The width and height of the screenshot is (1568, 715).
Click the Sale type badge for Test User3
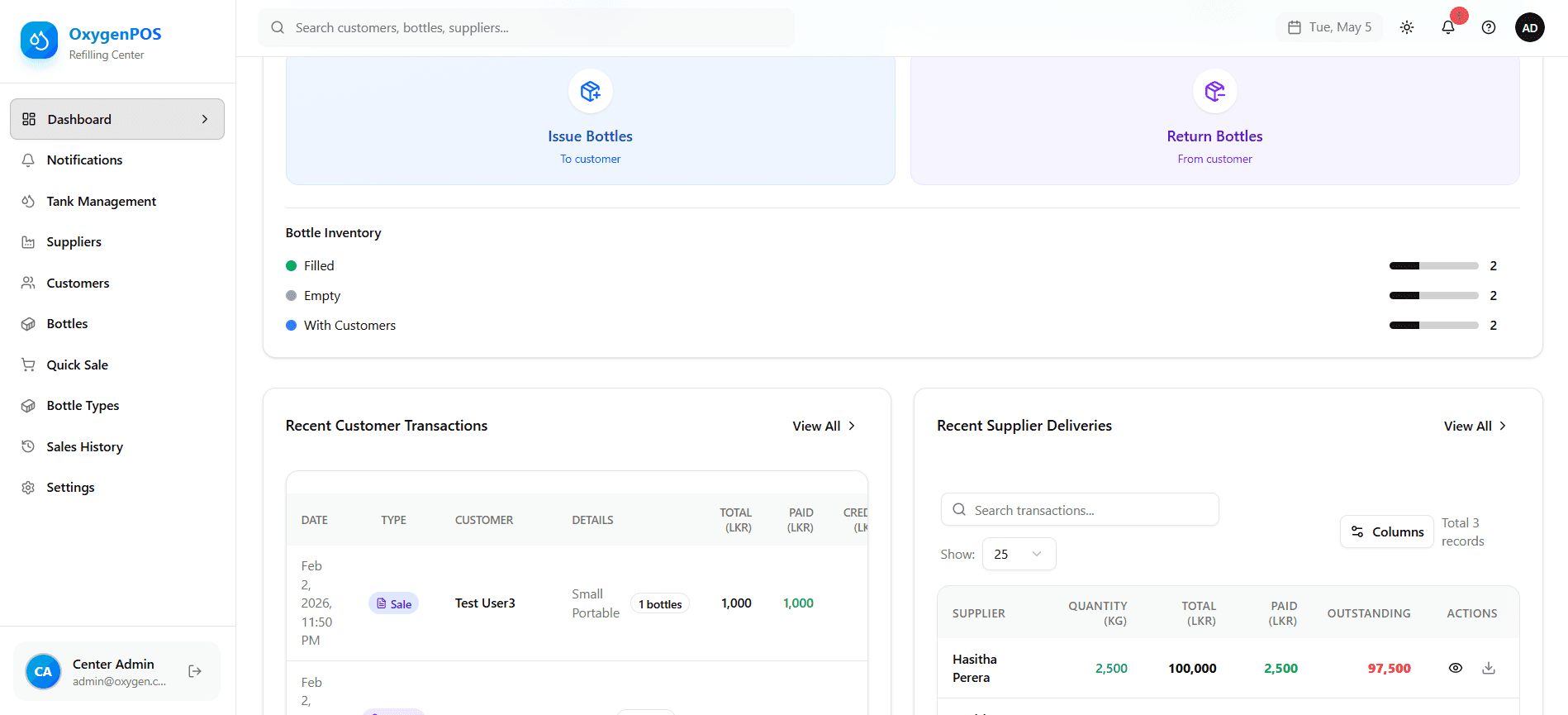coord(394,604)
